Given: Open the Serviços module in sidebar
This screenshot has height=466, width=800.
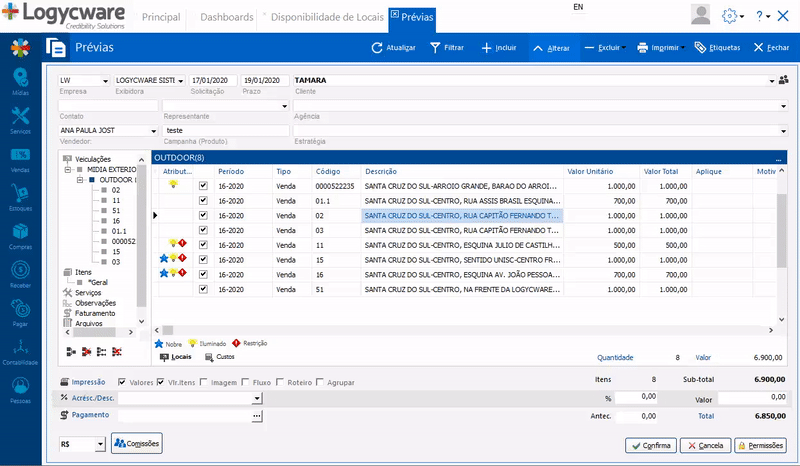Looking at the screenshot, I should coord(20,119).
